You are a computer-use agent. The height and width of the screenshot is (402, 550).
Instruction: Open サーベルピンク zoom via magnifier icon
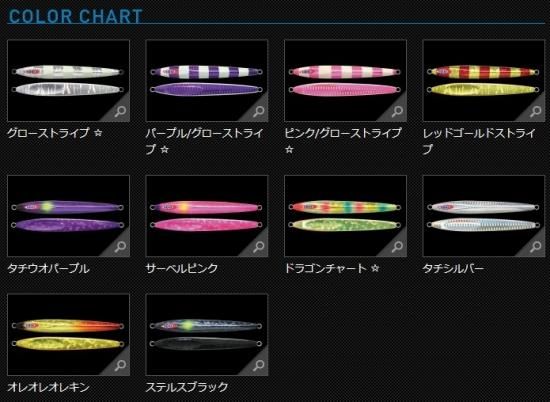point(259,247)
